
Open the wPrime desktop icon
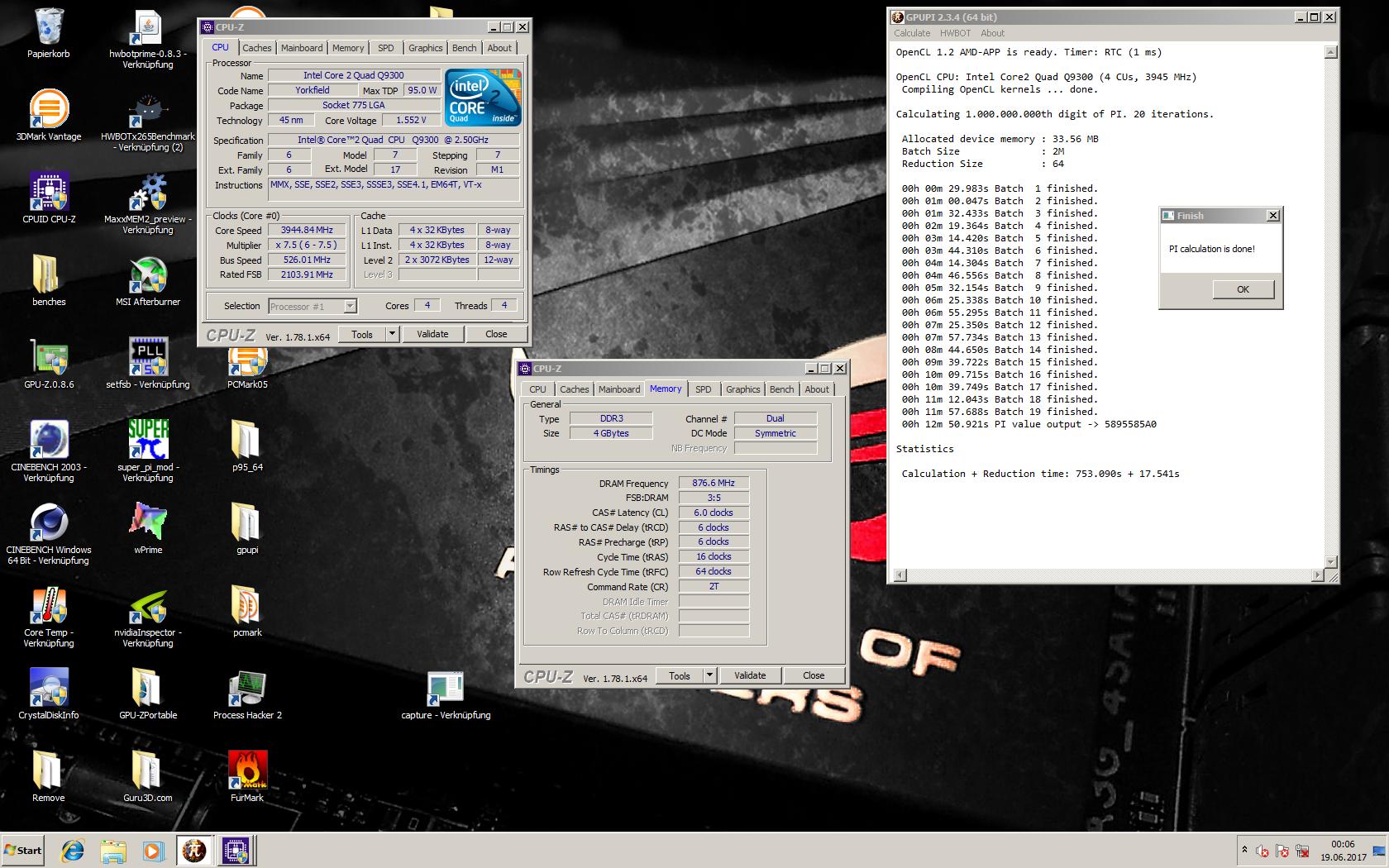[x=148, y=529]
